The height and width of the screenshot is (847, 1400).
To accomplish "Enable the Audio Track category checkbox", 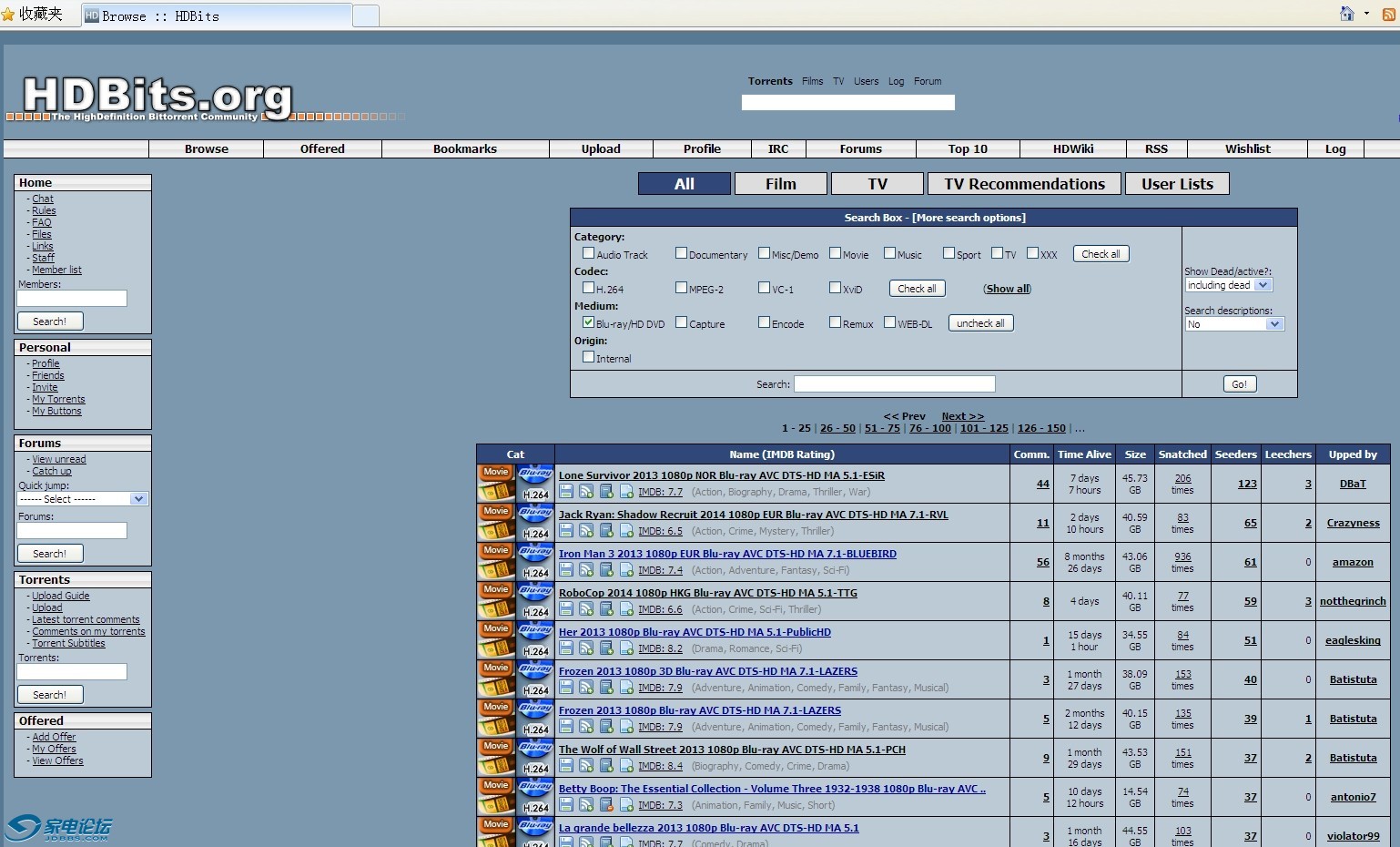I will point(588,253).
